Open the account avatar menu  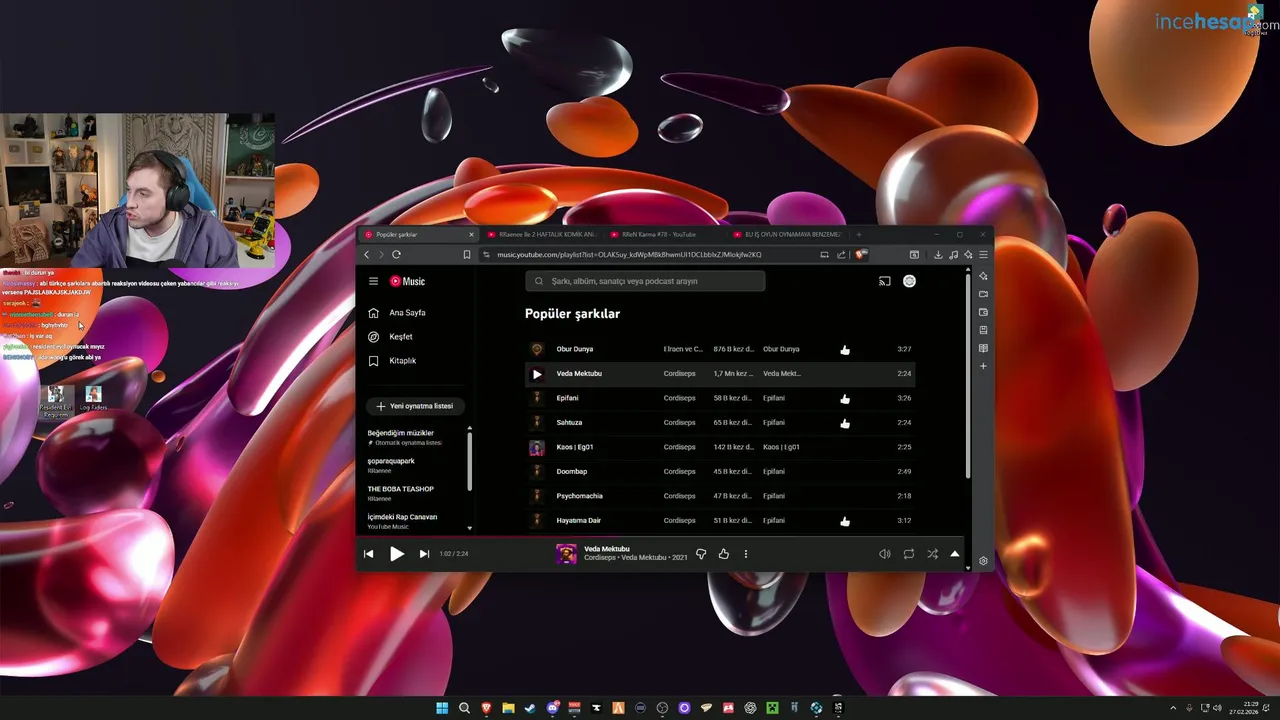909,282
